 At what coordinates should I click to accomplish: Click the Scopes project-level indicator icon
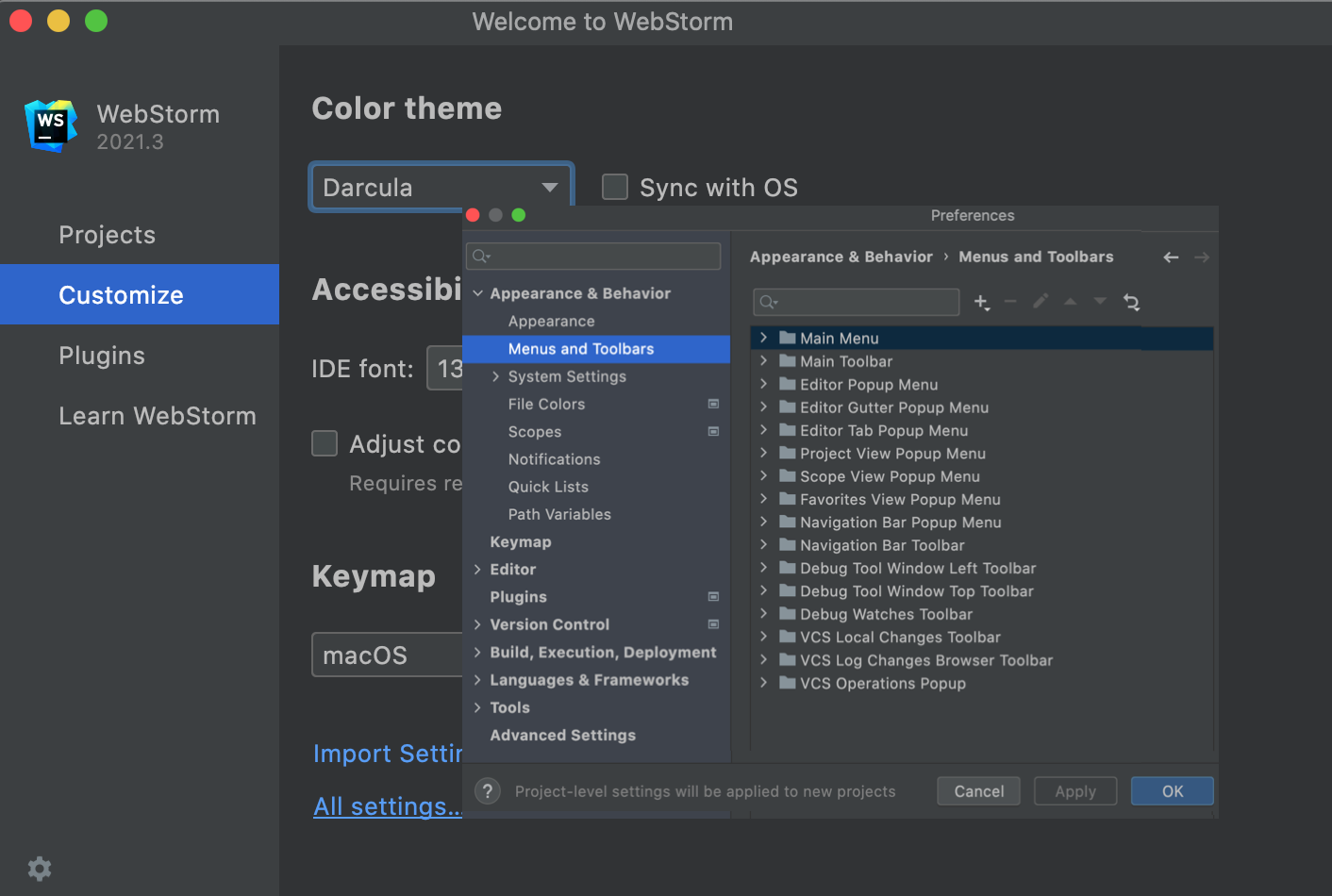[713, 431]
